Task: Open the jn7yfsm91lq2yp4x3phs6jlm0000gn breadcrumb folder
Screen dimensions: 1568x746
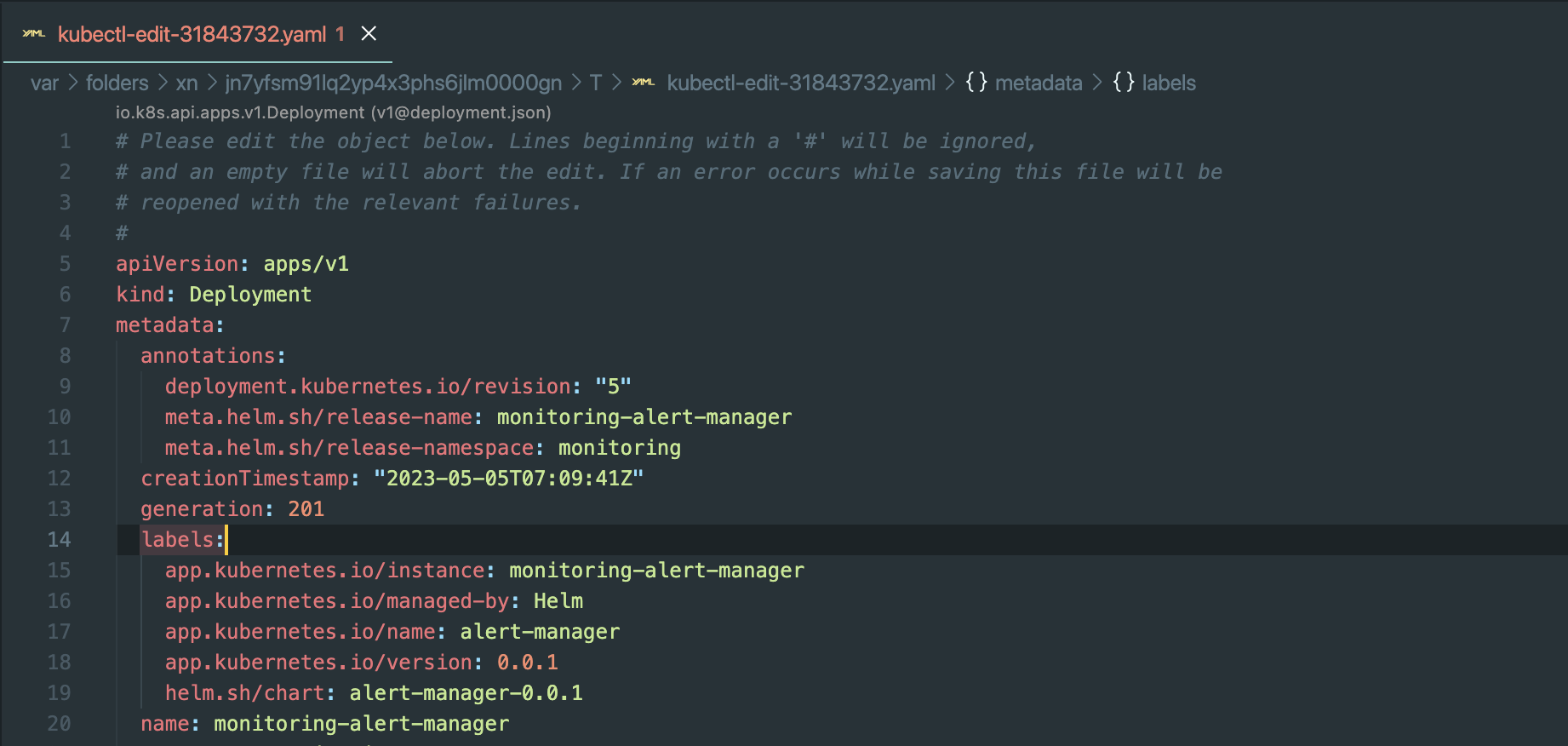Action: tap(393, 83)
